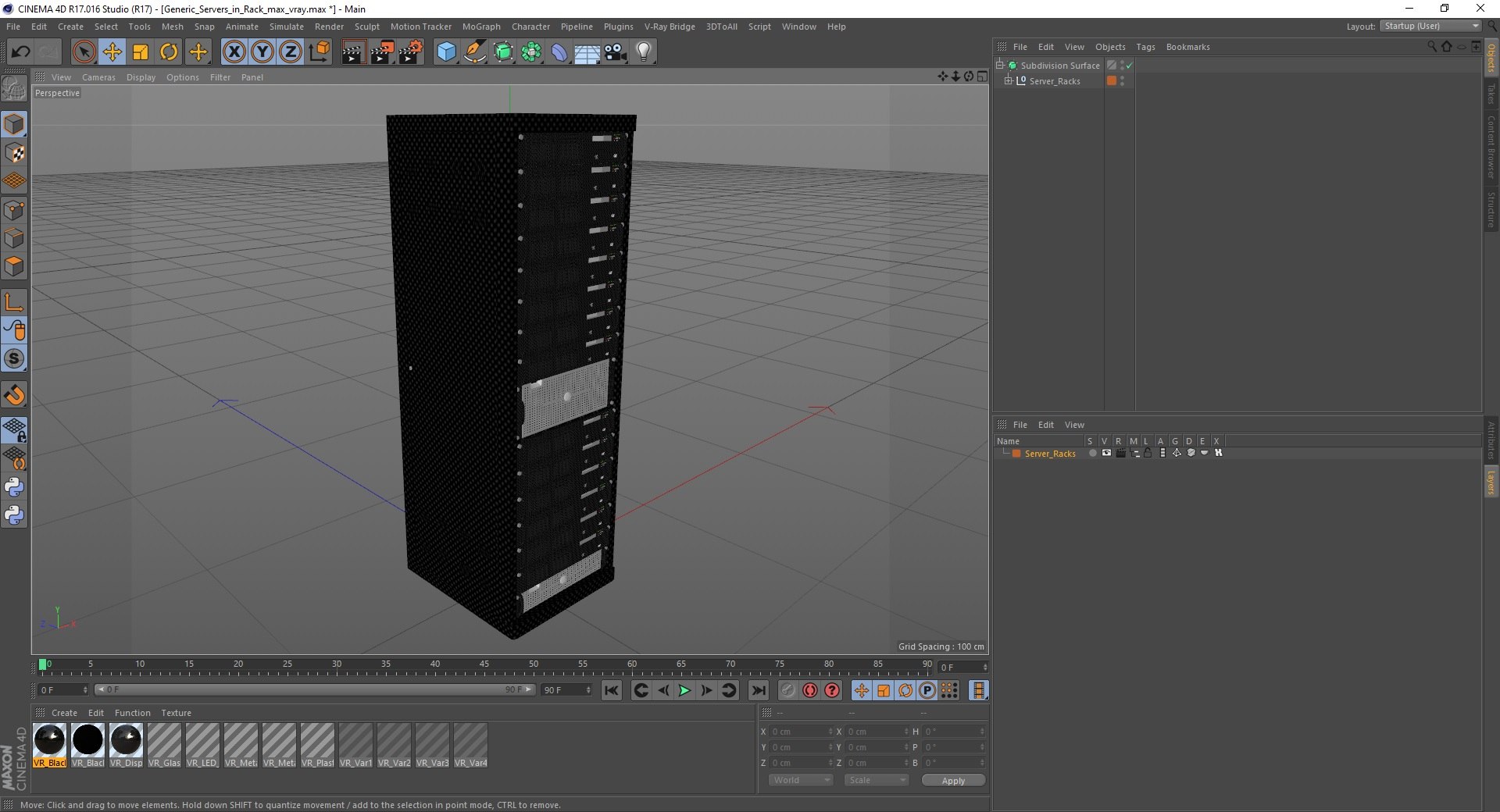Switch to Polygons mode
The height and width of the screenshot is (812, 1500).
14,266
